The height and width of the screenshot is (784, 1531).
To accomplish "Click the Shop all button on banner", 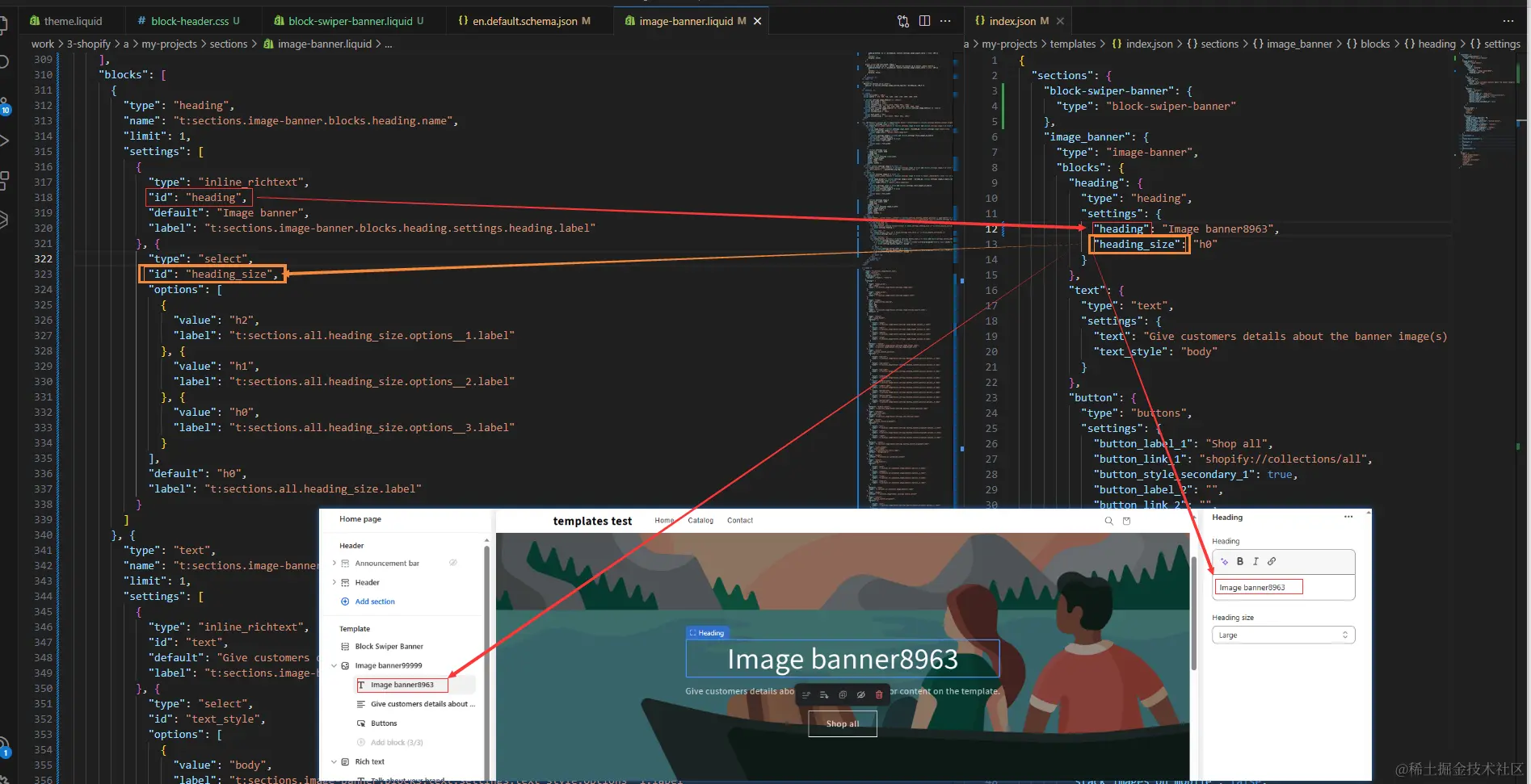I will pyautogui.click(x=843, y=723).
